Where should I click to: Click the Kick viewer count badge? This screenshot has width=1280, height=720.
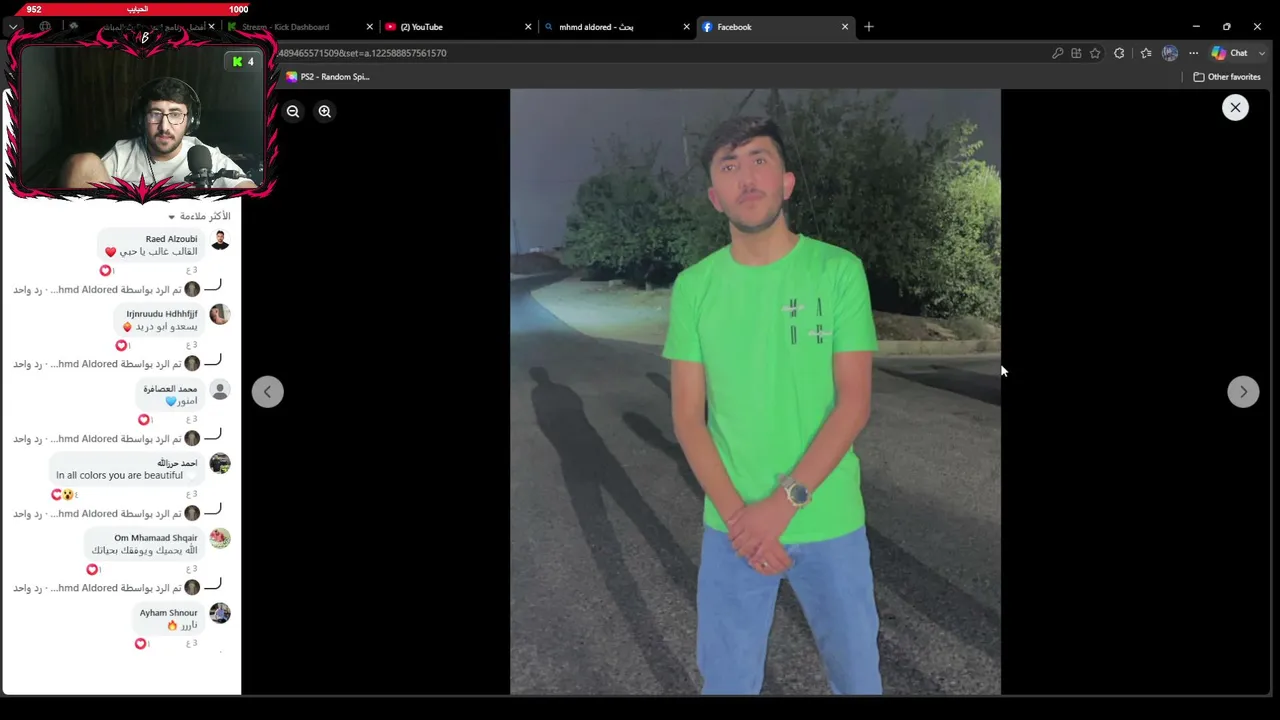click(x=242, y=62)
